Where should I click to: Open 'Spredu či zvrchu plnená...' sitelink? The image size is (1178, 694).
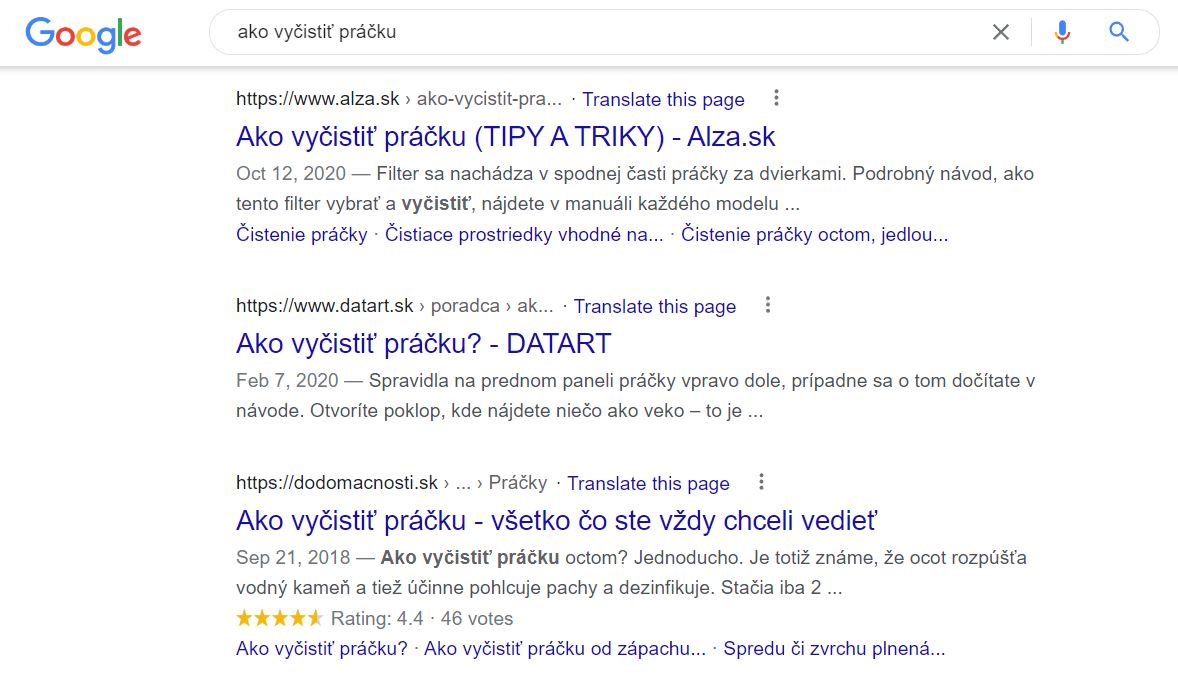[834, 649]
